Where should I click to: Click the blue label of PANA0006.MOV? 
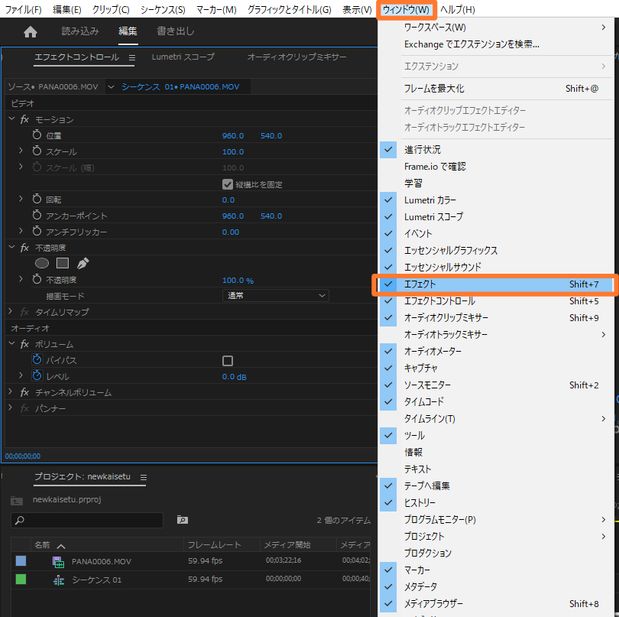click(x=21, y=561)
